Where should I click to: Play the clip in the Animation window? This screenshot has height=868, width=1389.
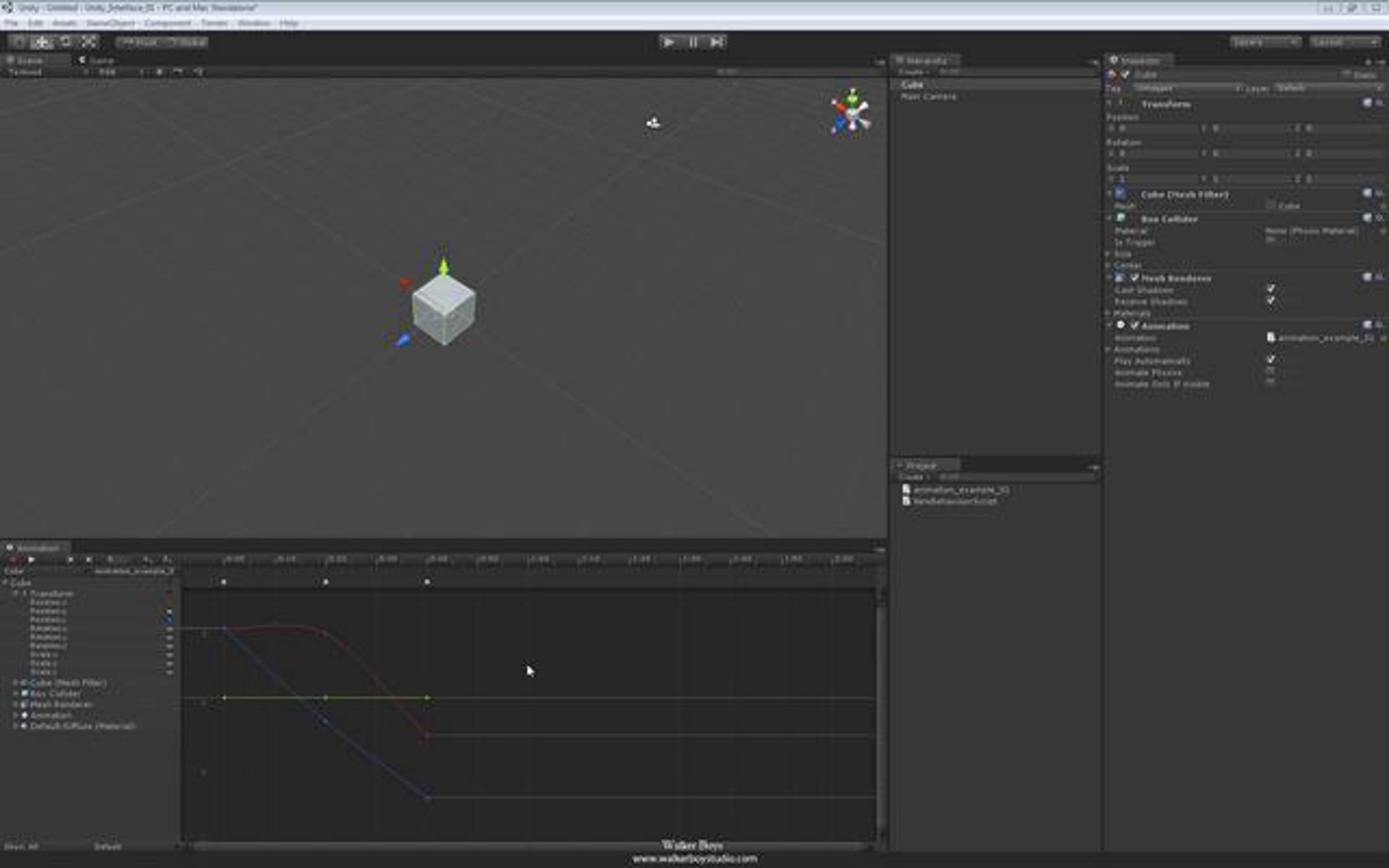pyautogui.click(x=32, y=560)
